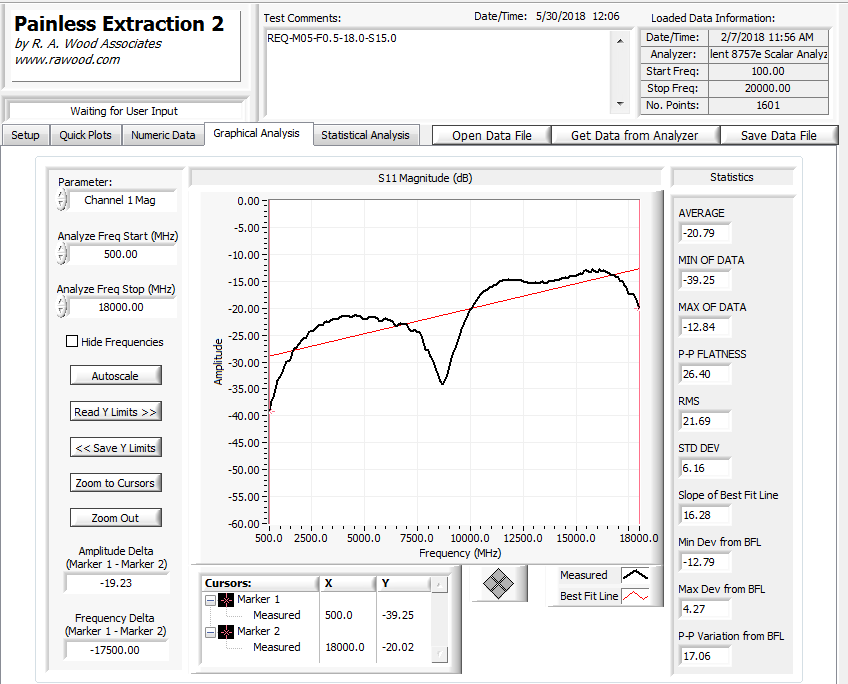Screen dimensions: 848x684
Task: Click the No. Points value 1601
Action: 768,105
